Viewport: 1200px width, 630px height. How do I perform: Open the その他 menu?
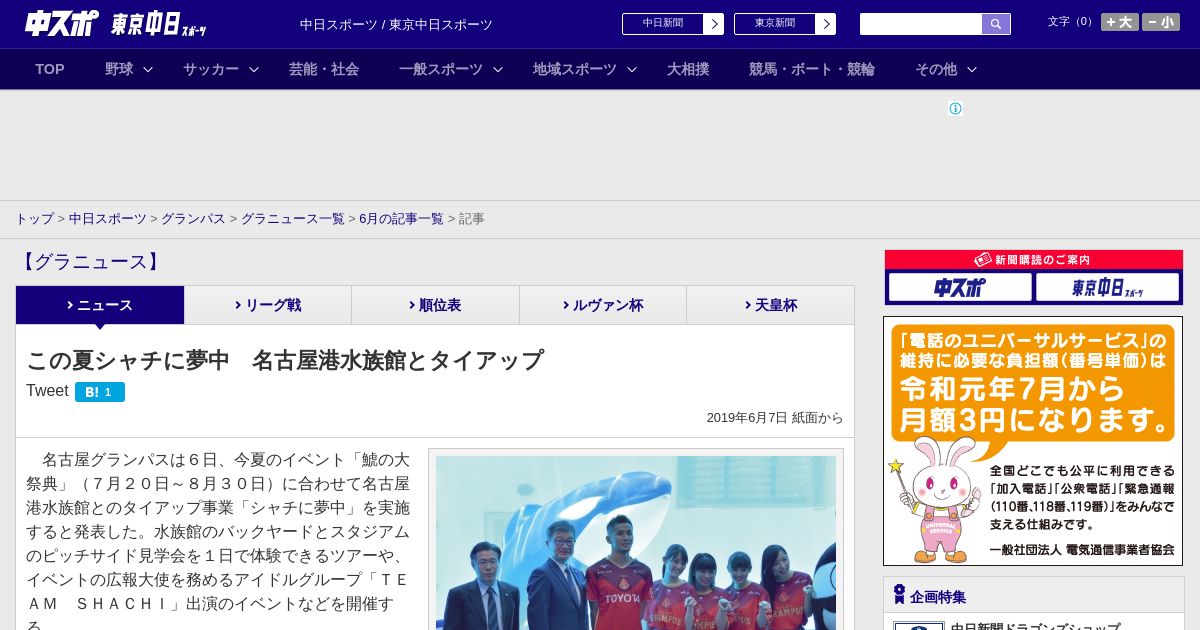tap(936, 69)
